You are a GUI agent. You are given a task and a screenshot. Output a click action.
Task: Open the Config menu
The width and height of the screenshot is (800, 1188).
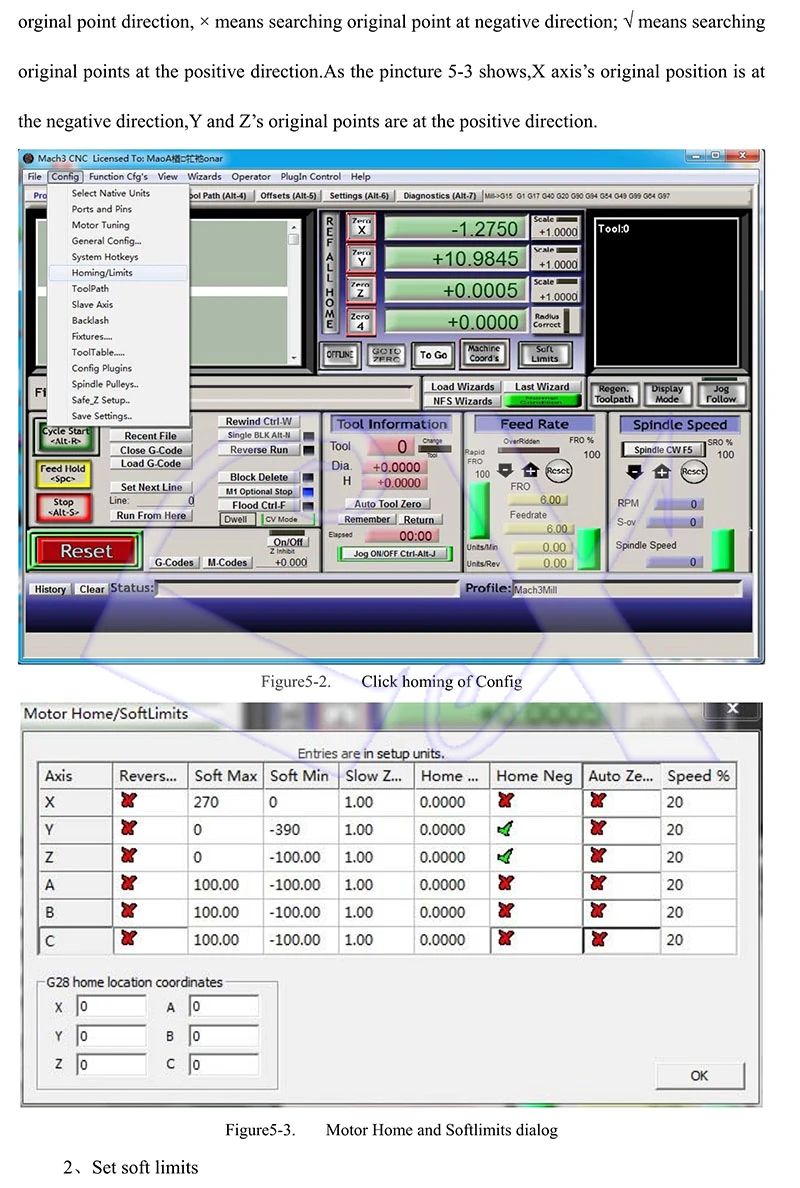point(65,177)
